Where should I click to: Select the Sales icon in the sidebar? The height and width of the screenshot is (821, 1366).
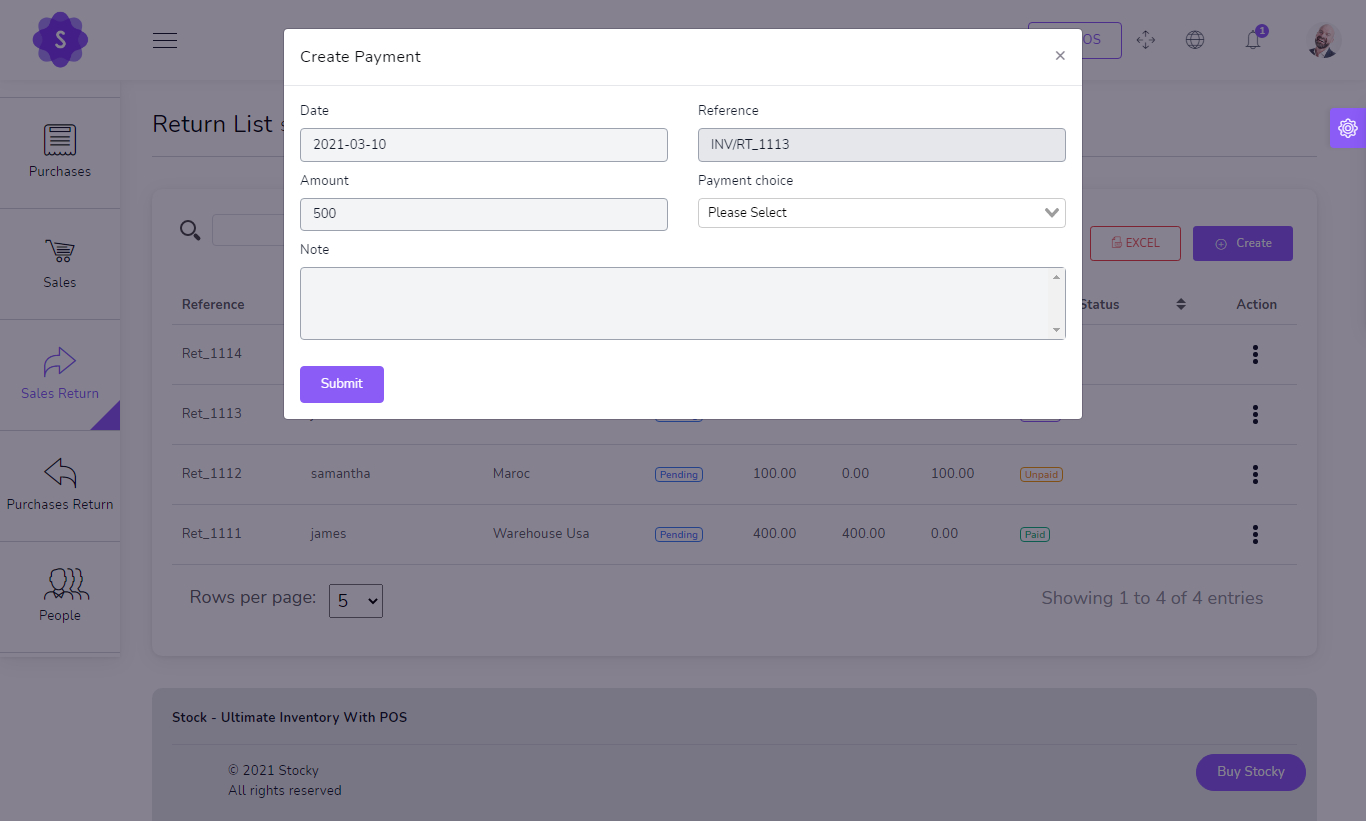point(60,262)
